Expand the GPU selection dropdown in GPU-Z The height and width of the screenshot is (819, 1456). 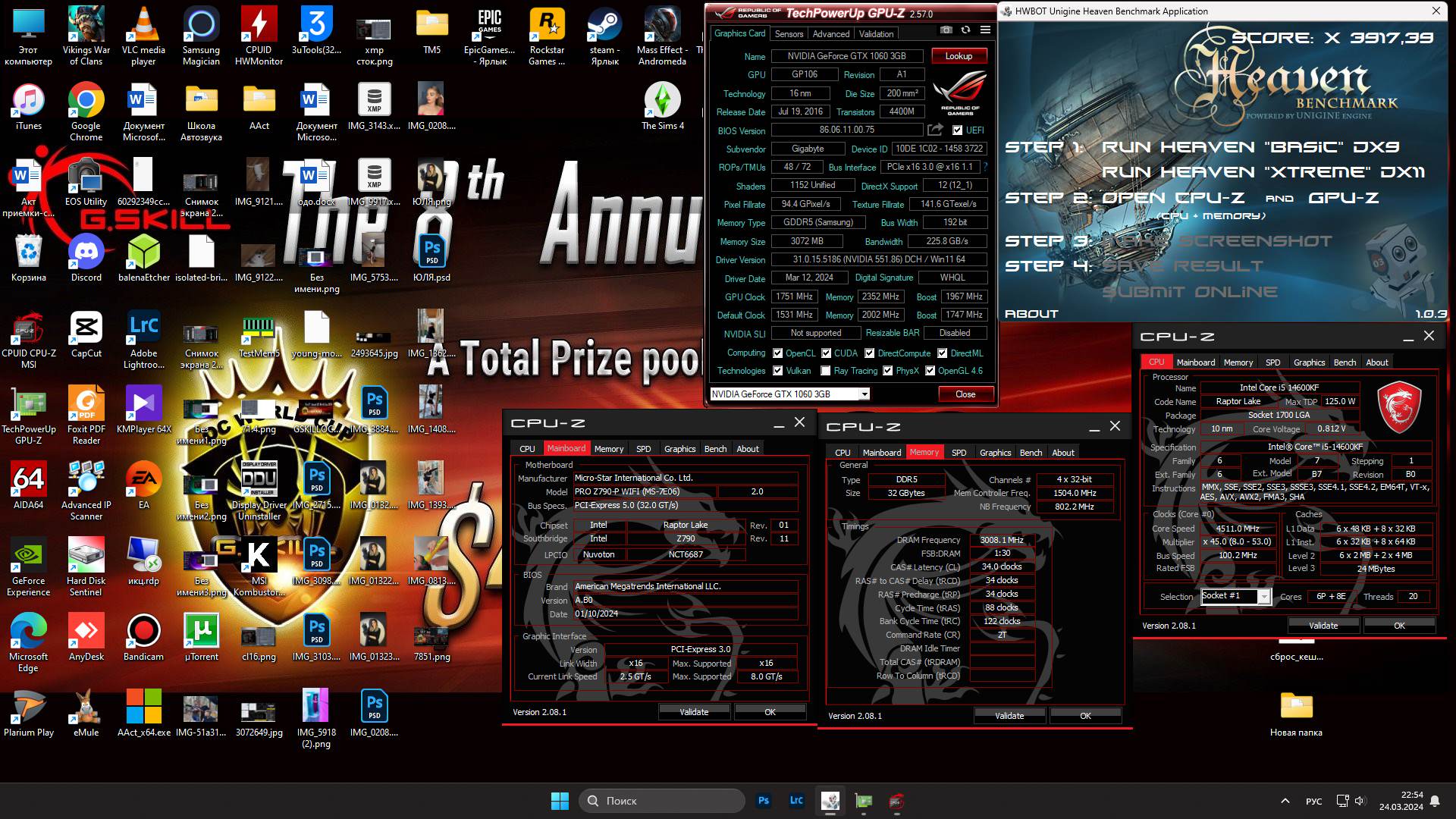pos(864,394)
